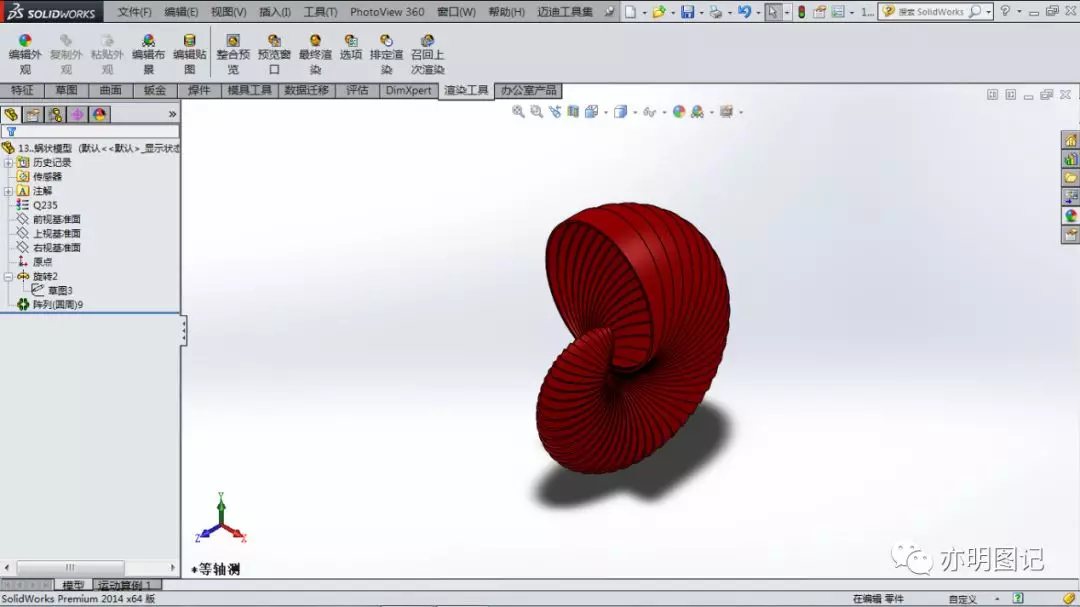Viewport: 1080px width, 607px height.
Task: Open the 文件(F) menu
Action: click(134, 12)
